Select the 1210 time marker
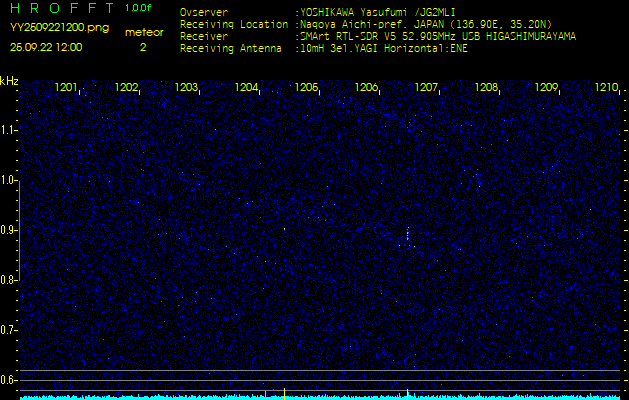Image resolution: width=629 pixels, height=400 pixels. [x=606, y=88]
